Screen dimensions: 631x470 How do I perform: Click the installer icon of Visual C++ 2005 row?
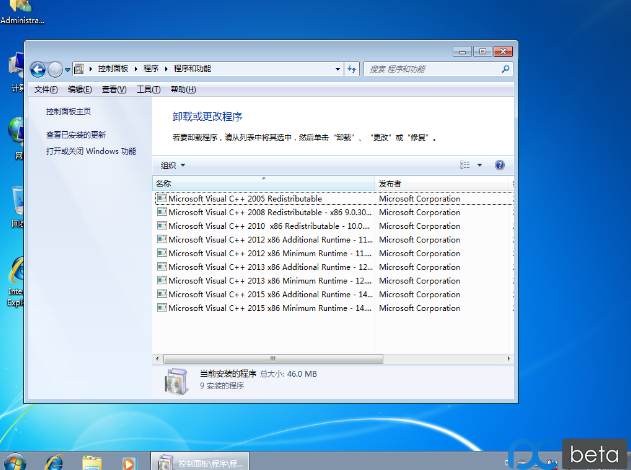162,198
